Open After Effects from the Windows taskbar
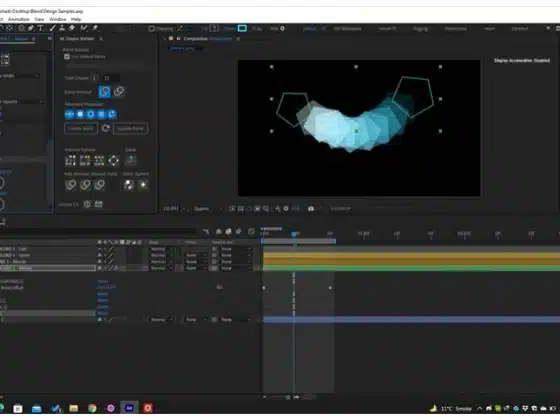Screen dimensions: 560x420 (x=129, y=408)
